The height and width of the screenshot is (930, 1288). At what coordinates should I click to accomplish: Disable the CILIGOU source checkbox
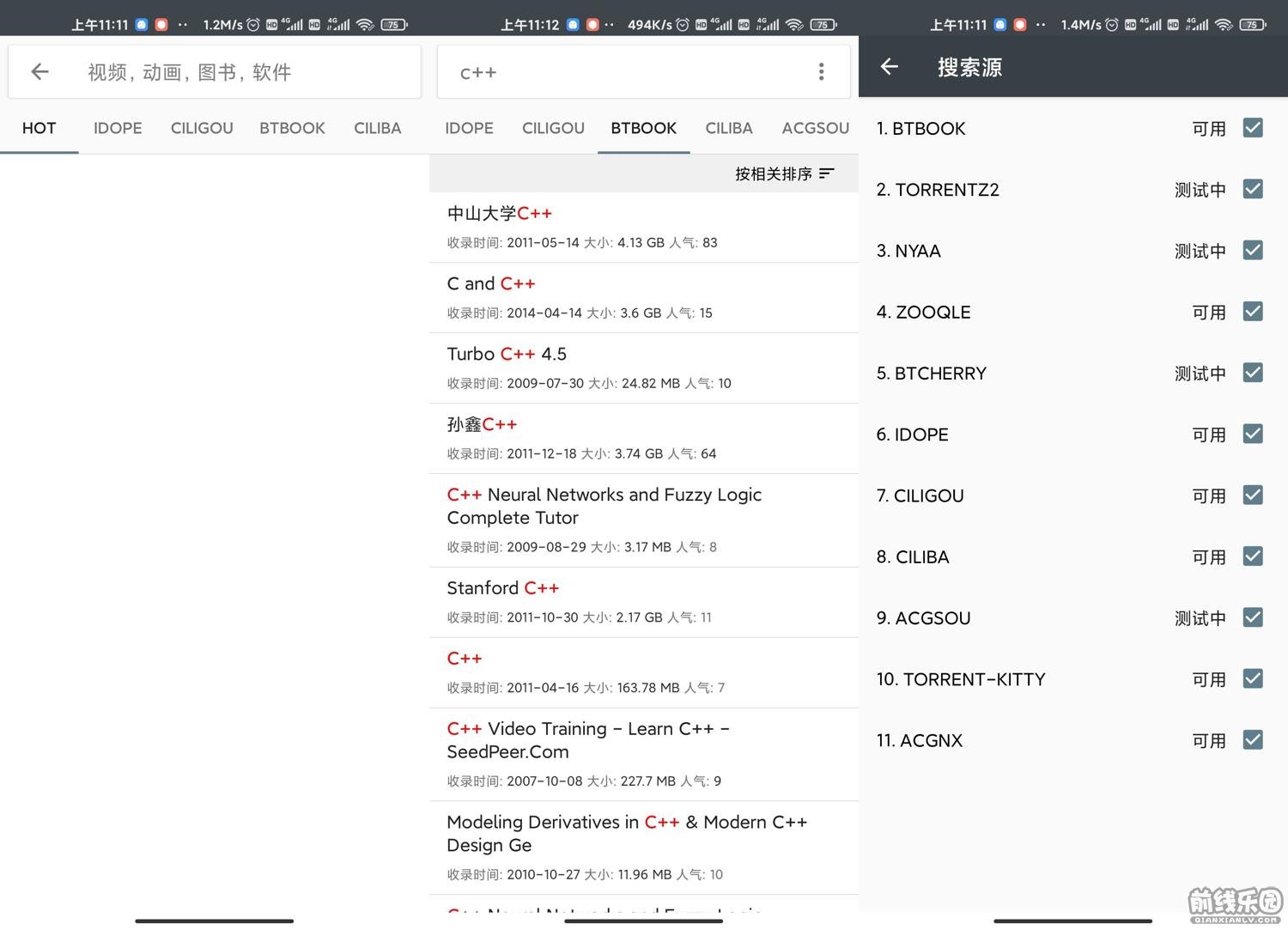1253,495
